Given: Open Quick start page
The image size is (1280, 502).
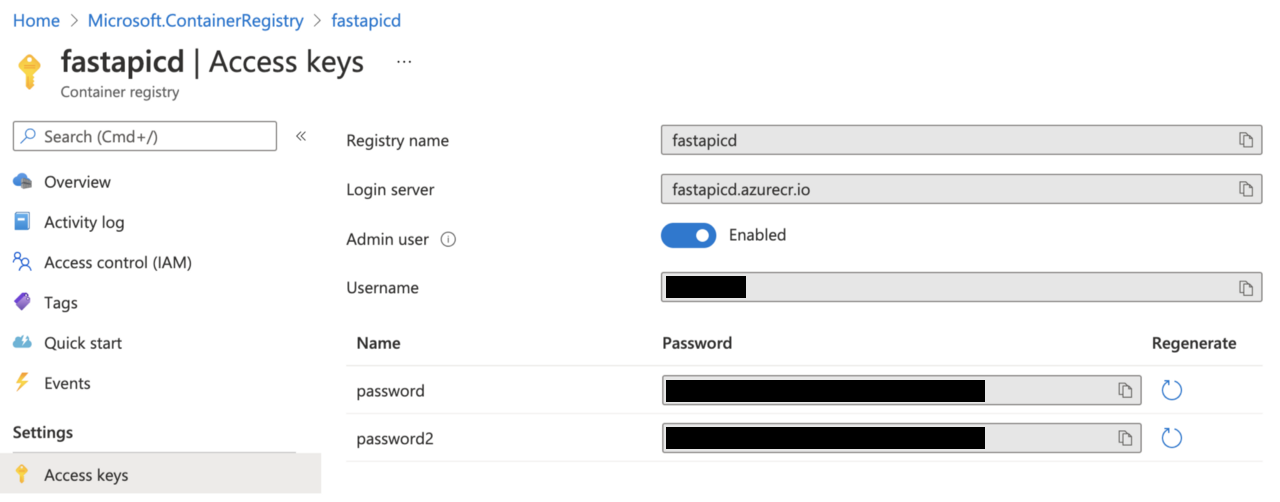Looking at the screenshot, I should 82,343.
